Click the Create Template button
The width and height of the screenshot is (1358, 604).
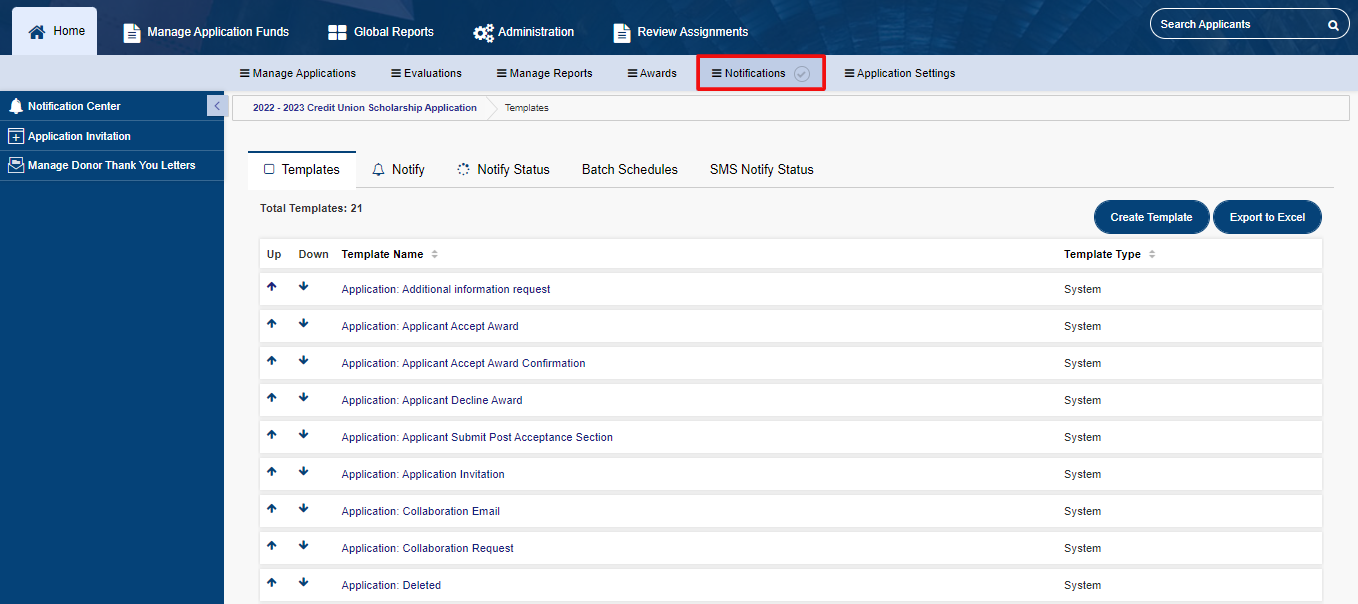coord(1151,217)
